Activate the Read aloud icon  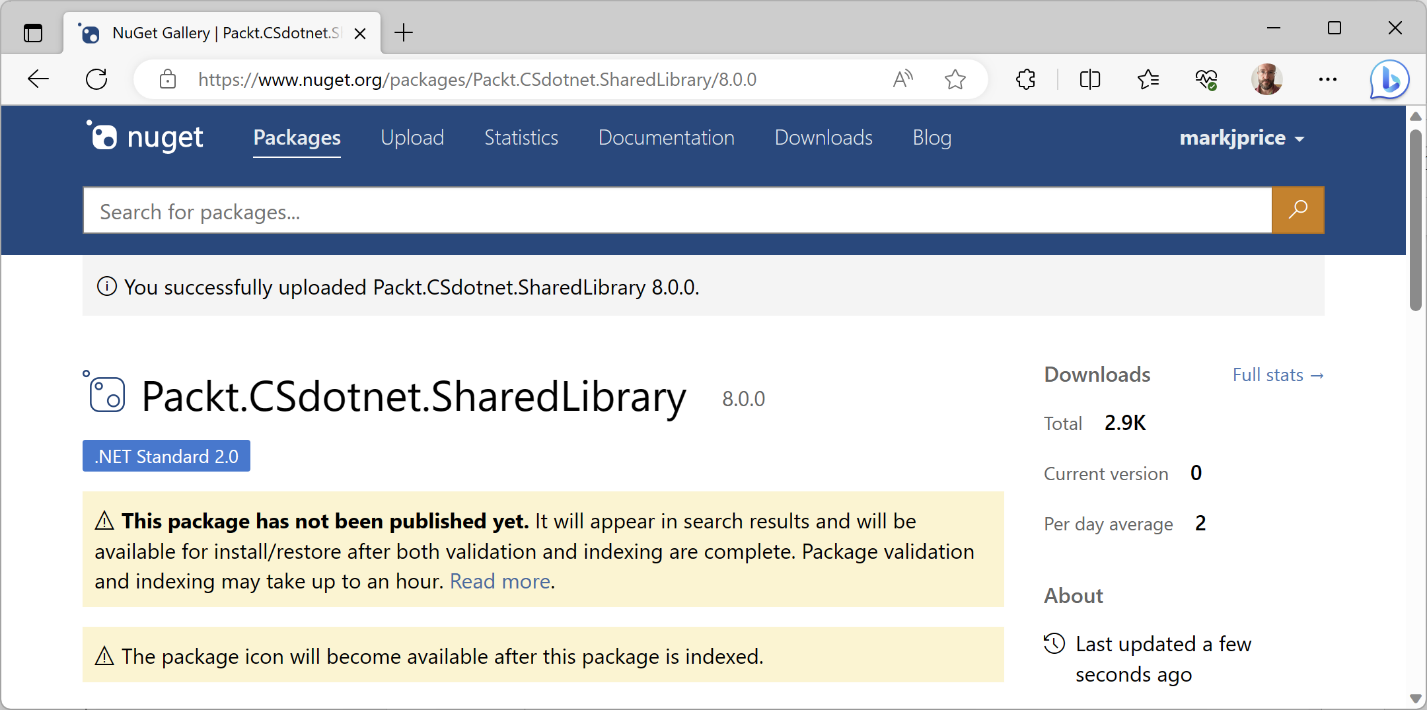tap(903, 80)
